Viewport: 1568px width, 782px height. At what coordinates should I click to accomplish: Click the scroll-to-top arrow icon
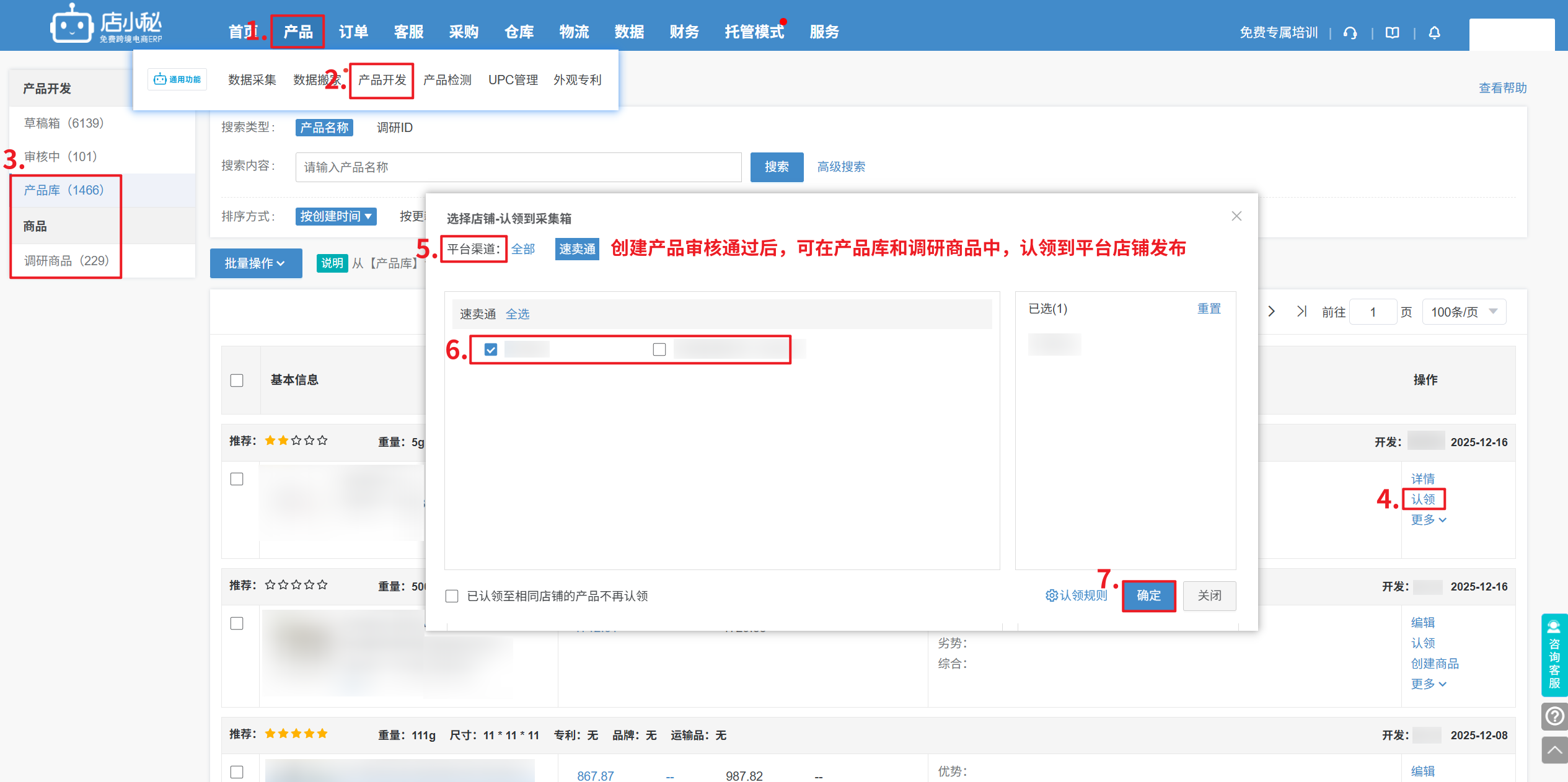(x=1554, y=750)
